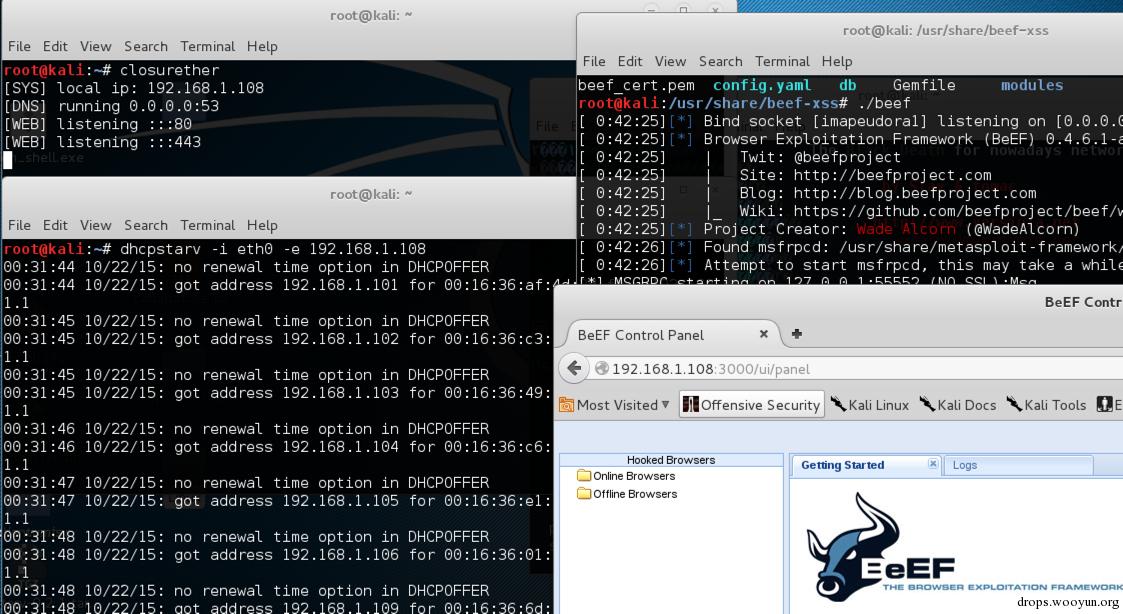Click the Offline Browsers folder icon
The image size is (1123, 614).
[x=584, y=494]
